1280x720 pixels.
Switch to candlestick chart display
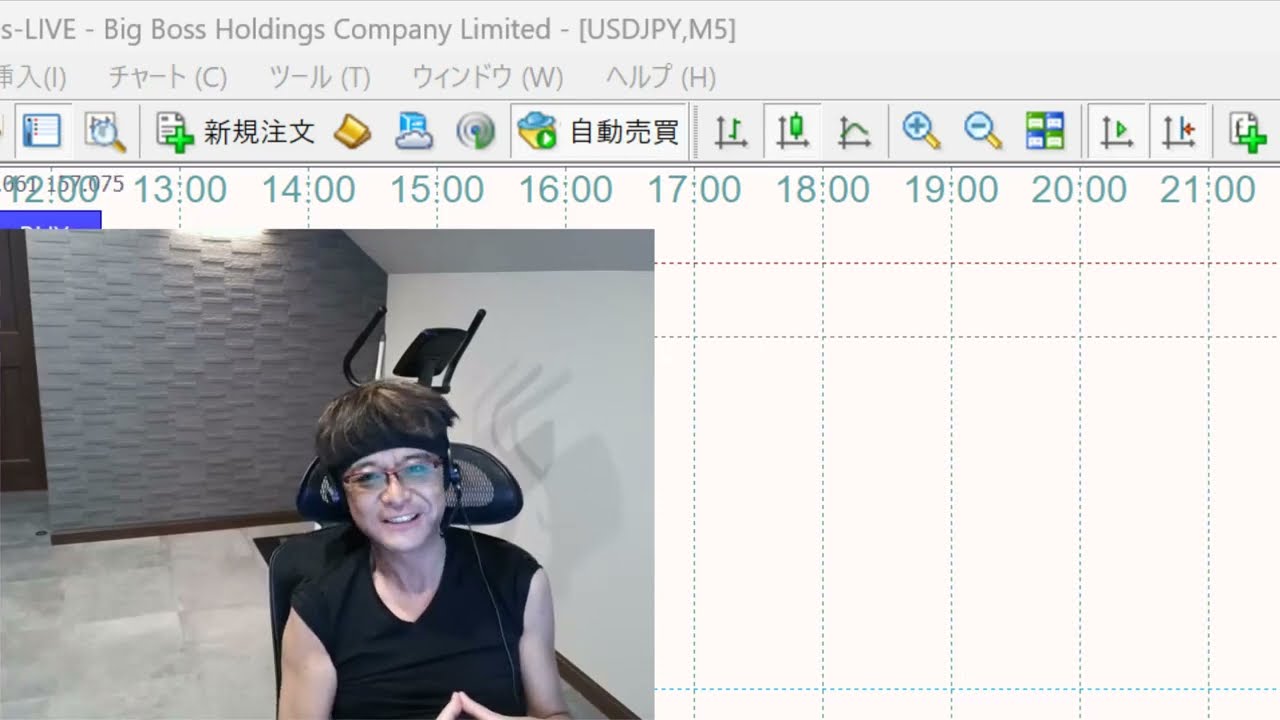click(793, 131)
